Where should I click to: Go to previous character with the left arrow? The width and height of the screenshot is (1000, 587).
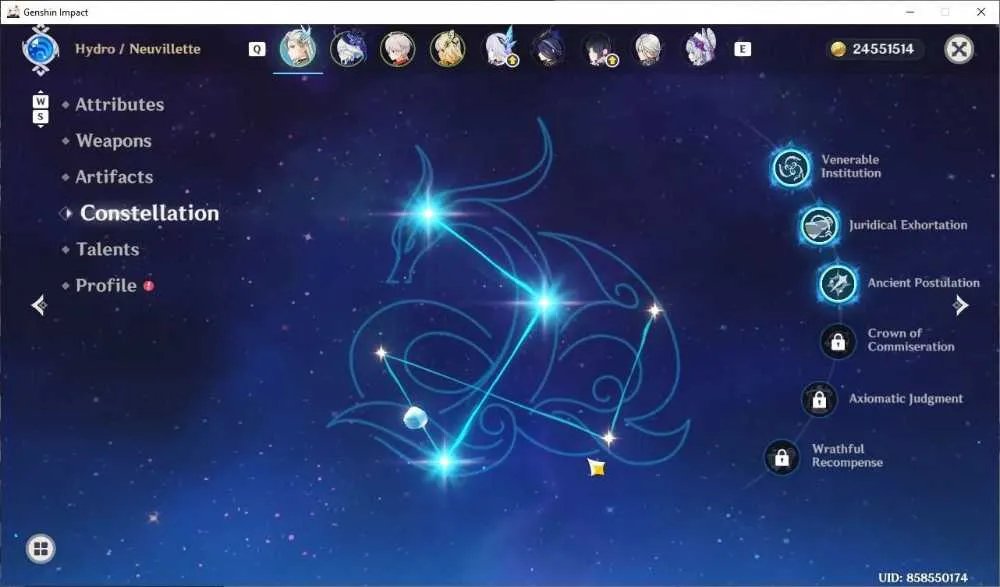point(39,305)
